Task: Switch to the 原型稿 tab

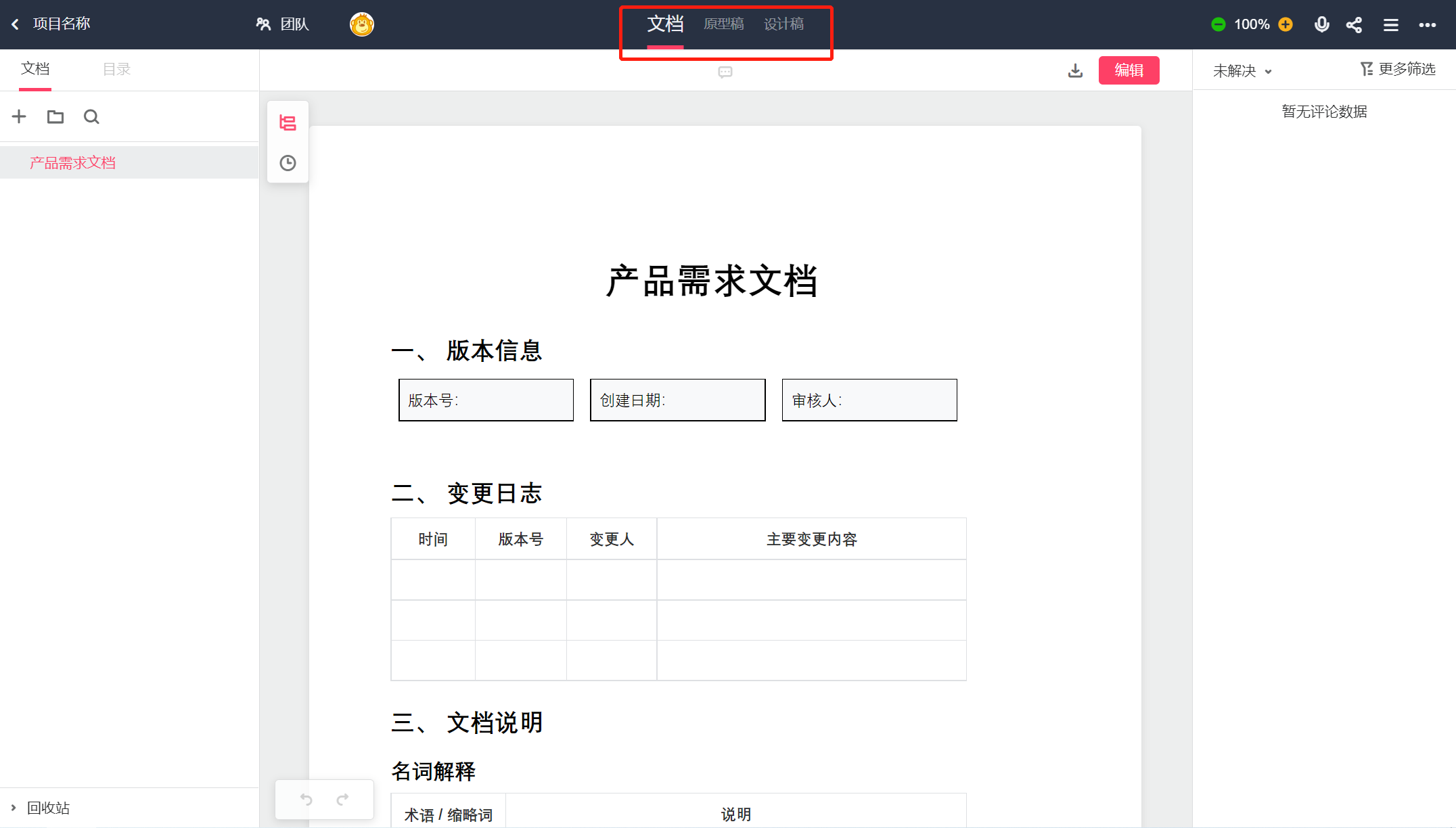Action: (x=723, y=24)
